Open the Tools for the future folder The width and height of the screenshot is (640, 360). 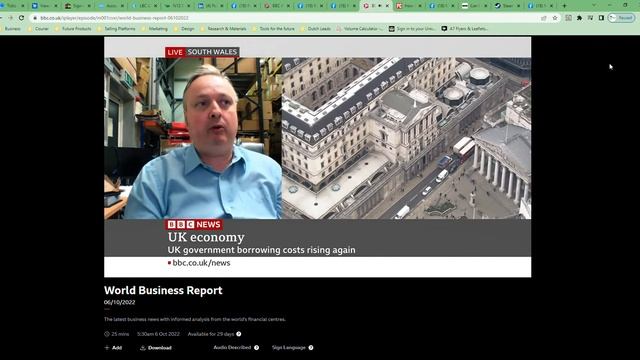[x=273, y=29]
